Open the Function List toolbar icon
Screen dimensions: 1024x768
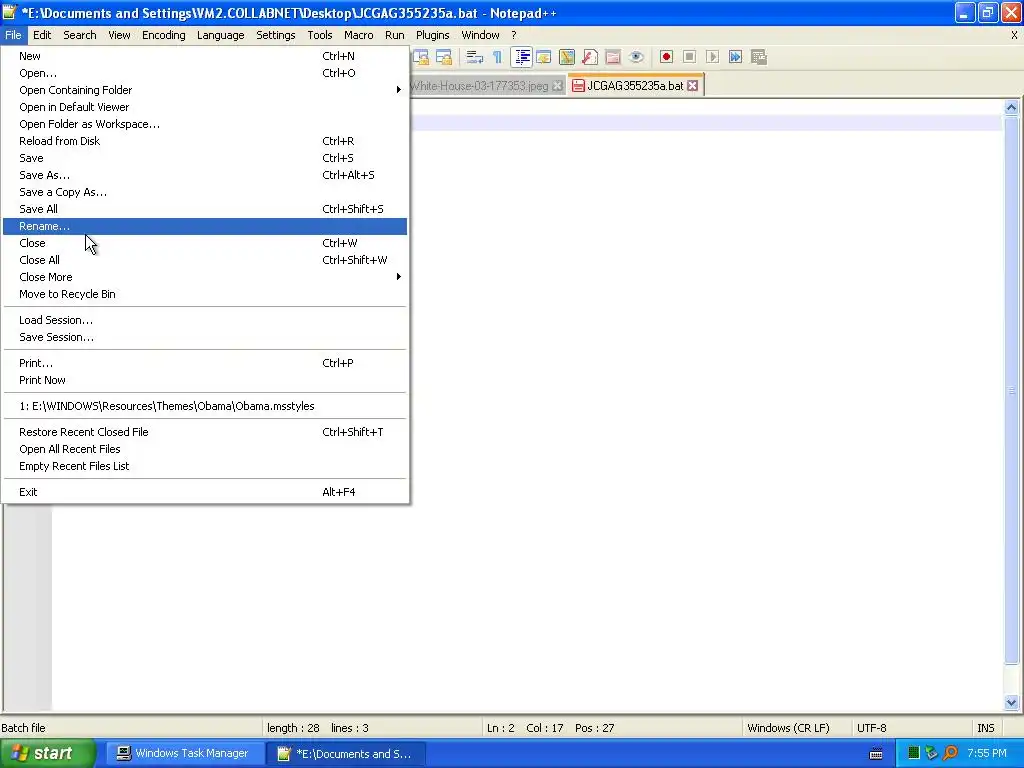pyautogui.click(x=590, y=57)
